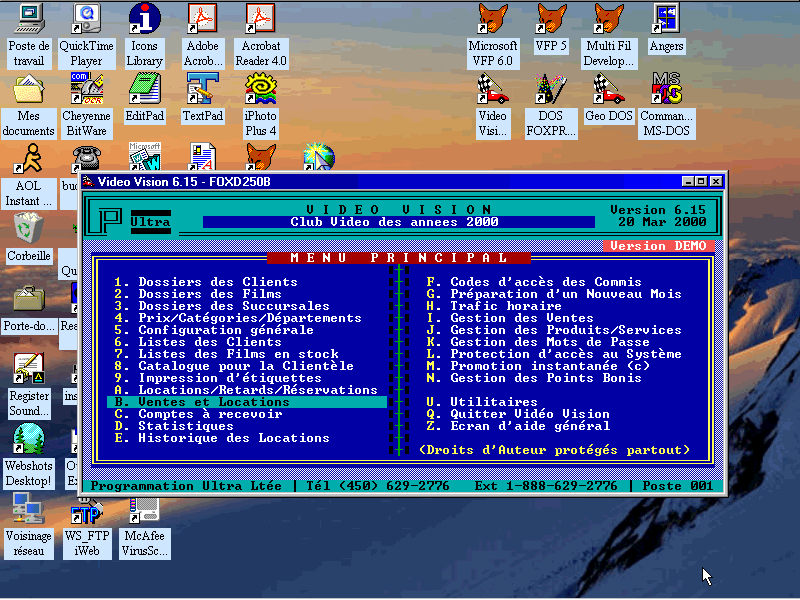
Task: Click the Microsoft VFP 6.0 fox icon
Action: point(493,20)
